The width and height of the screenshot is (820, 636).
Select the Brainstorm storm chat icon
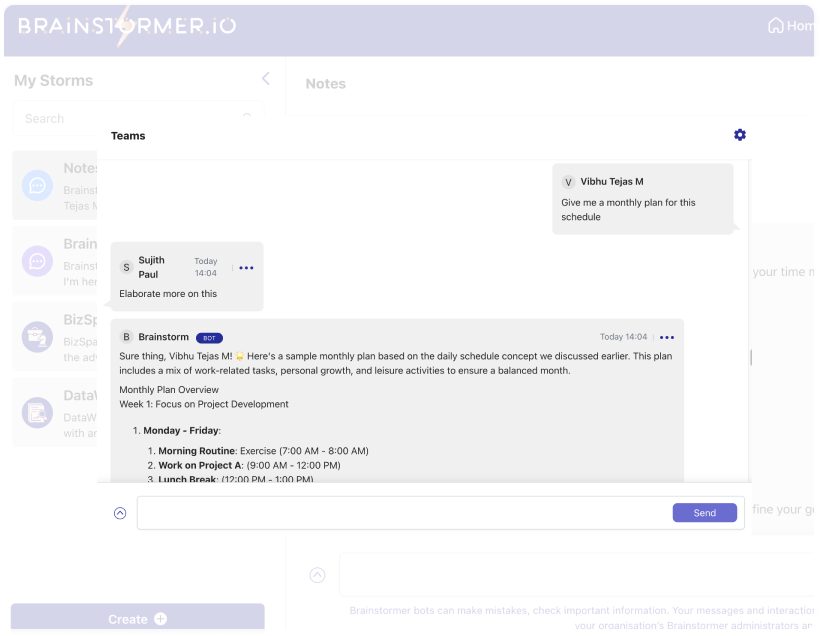click(37, 261)
